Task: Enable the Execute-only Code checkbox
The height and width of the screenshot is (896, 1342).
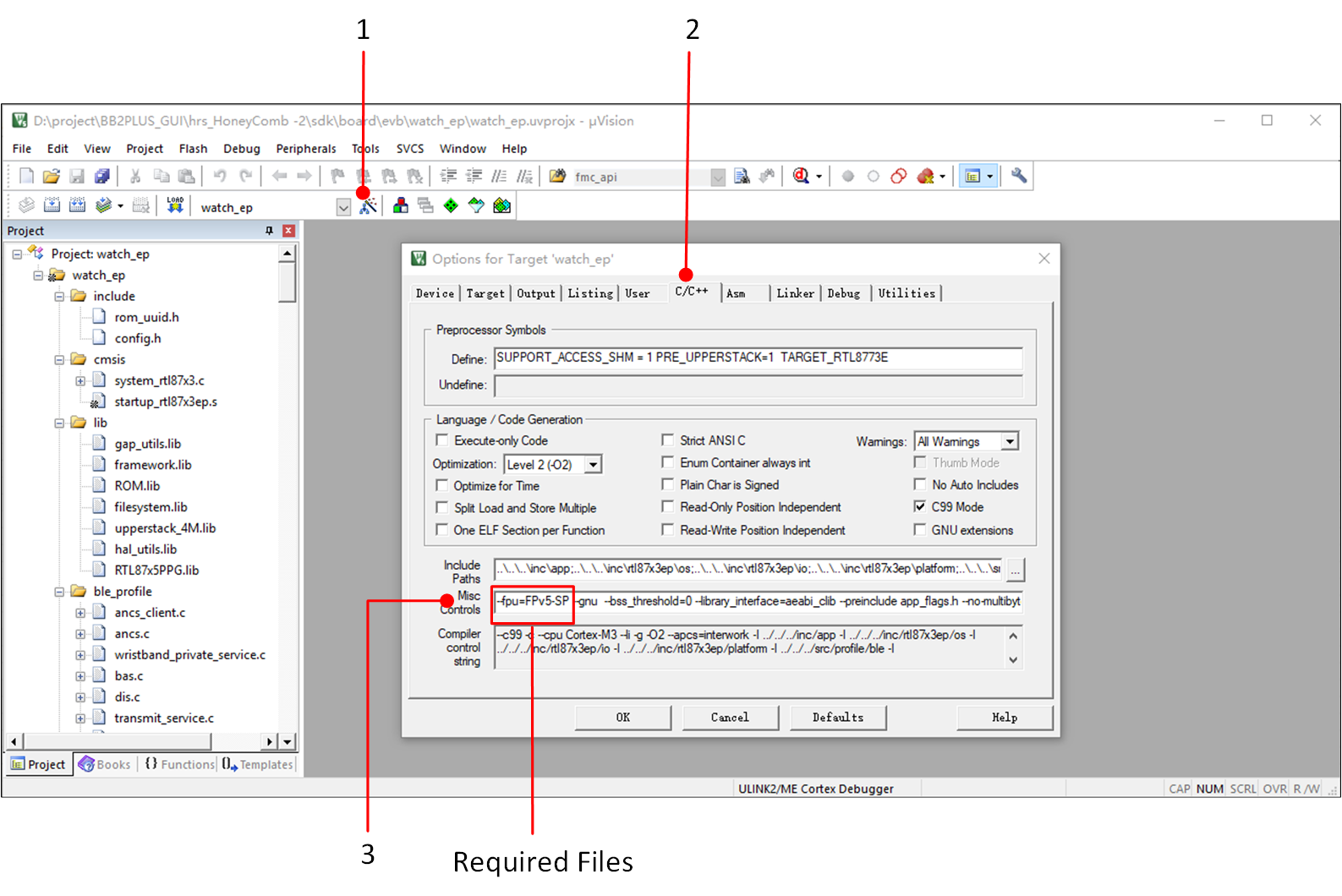Action: click(x=441, y=440)
